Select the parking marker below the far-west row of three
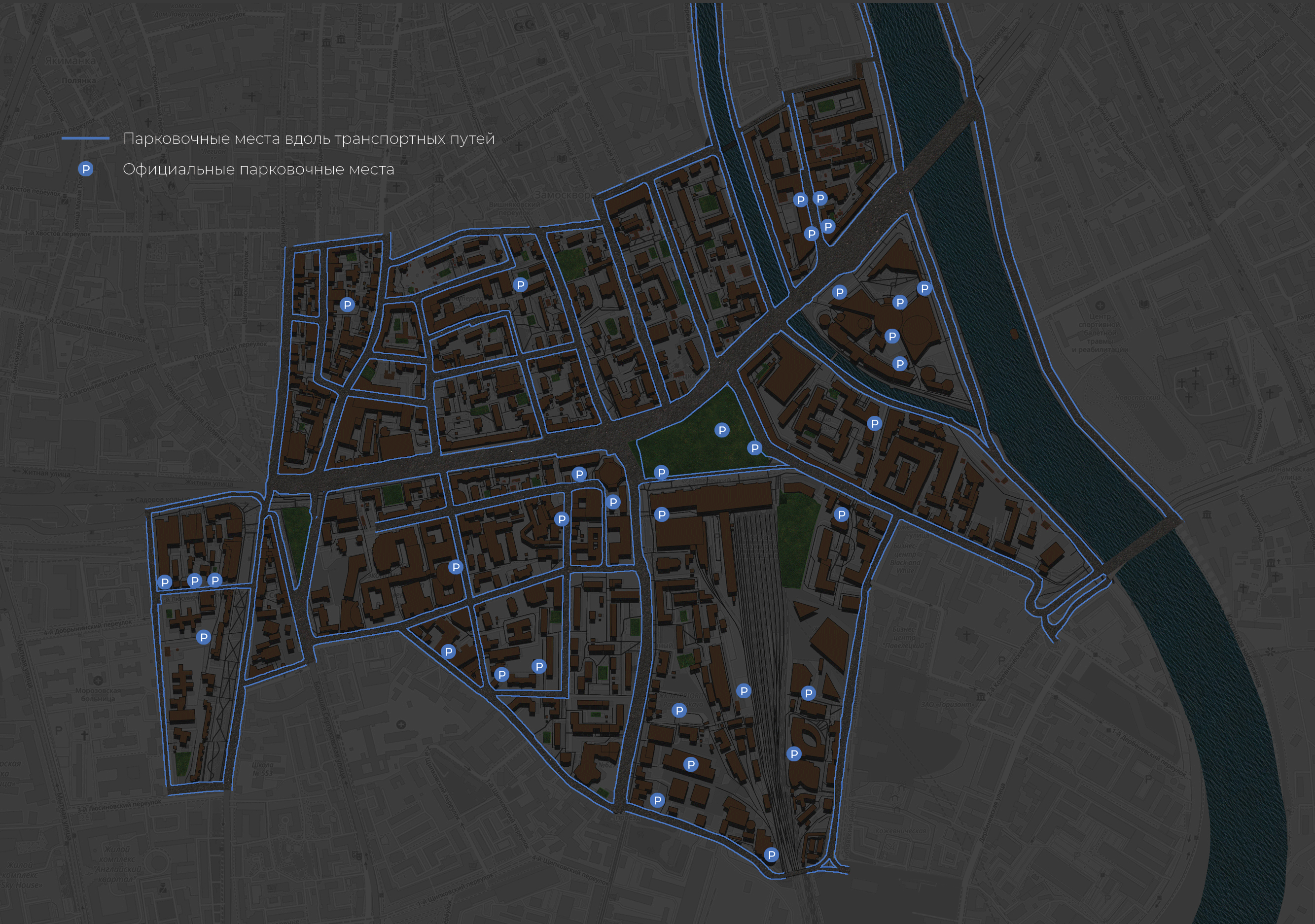The height and width of the screenshot is (924, 1315). pyautogui.click(x=203, y=637)
